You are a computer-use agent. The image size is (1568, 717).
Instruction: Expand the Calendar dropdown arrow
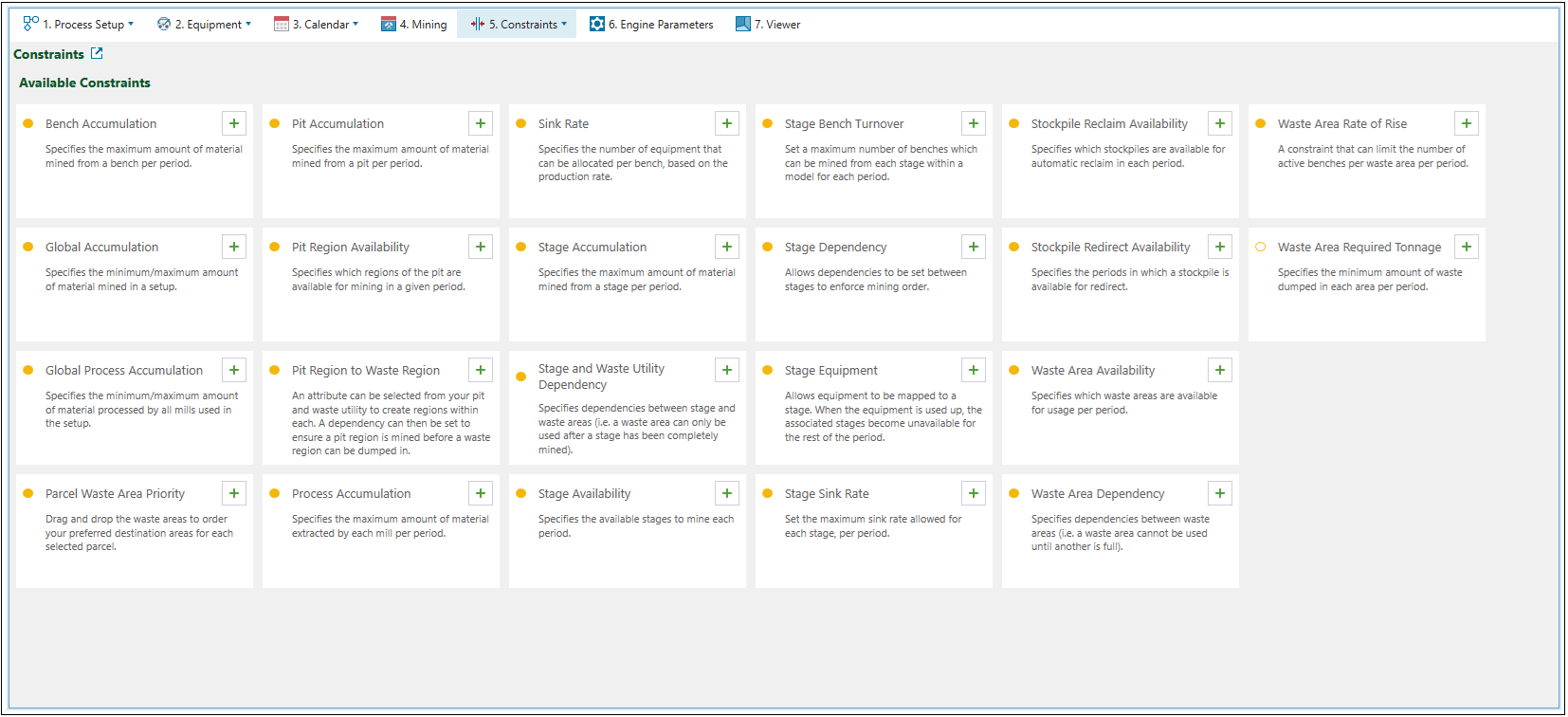pyautogui.click(x=356, y=25)
